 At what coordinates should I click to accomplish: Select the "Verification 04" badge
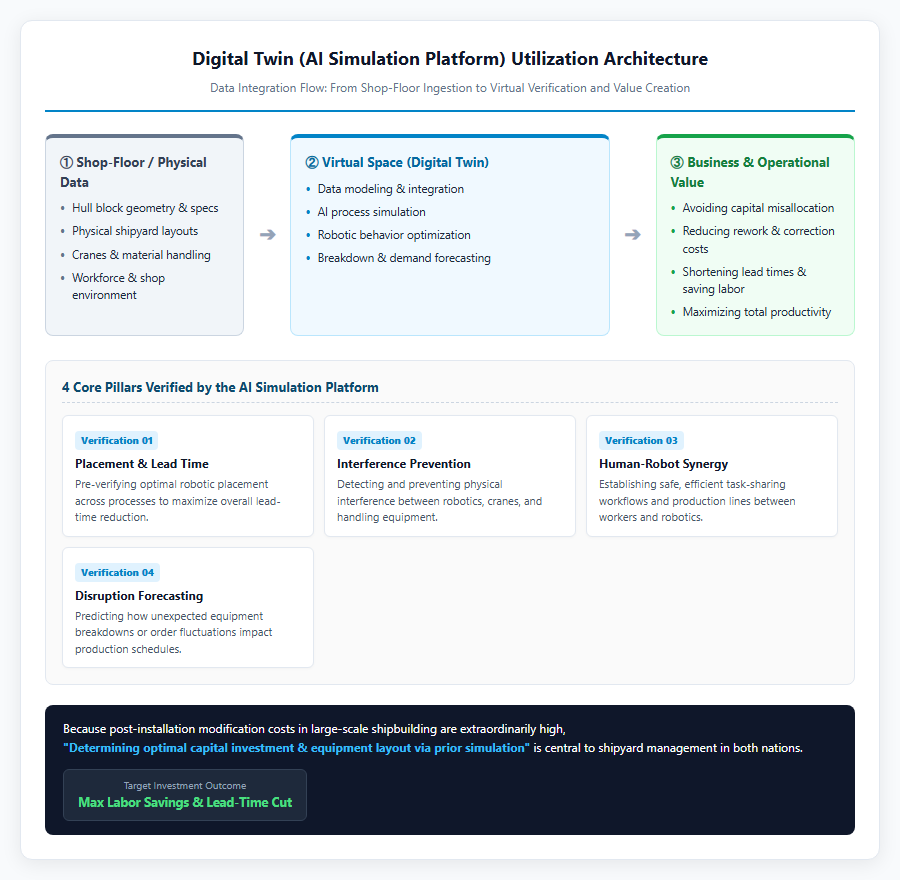(118, 573)
